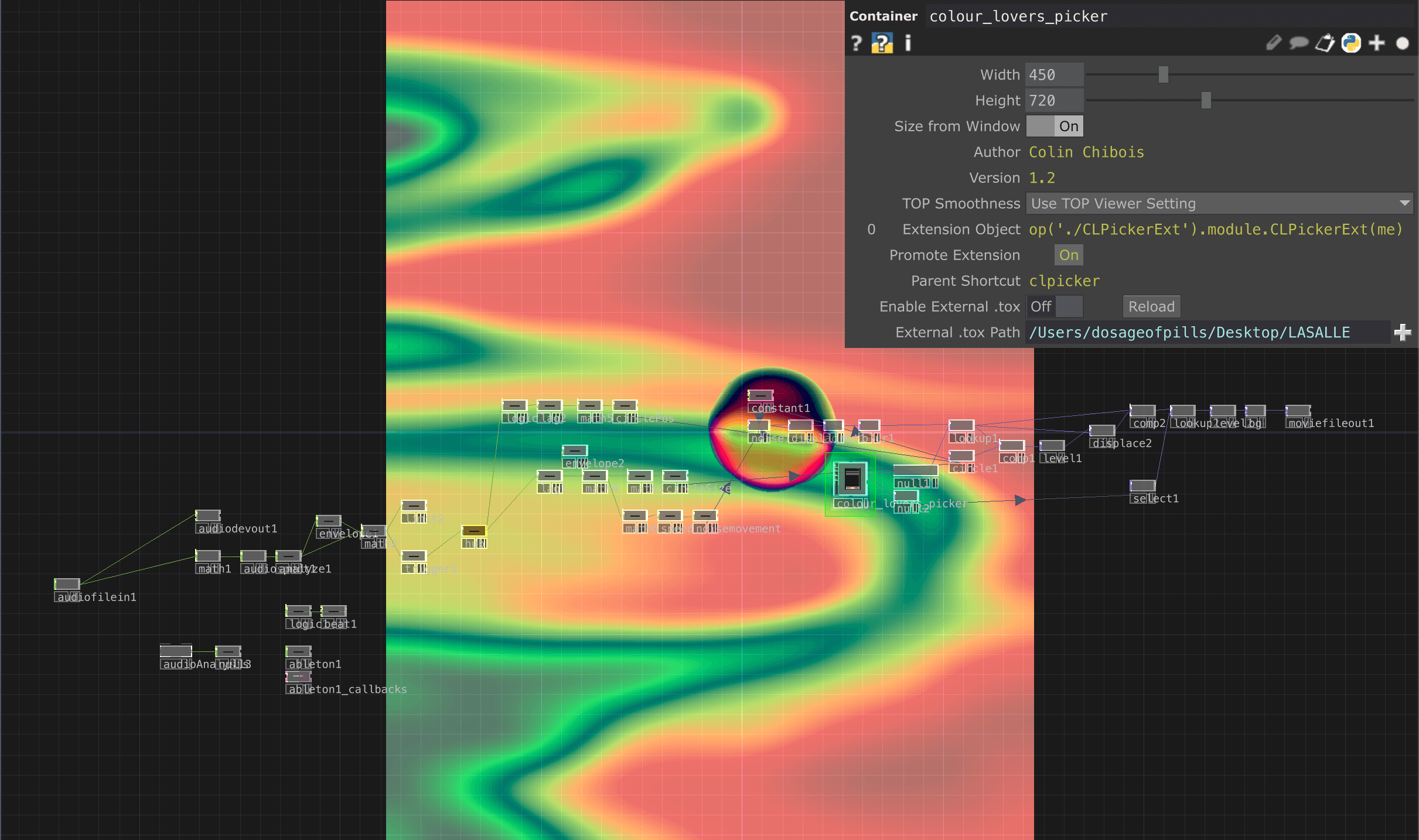Click the pencil edit icon in parameter header

tap(1273, 43)
